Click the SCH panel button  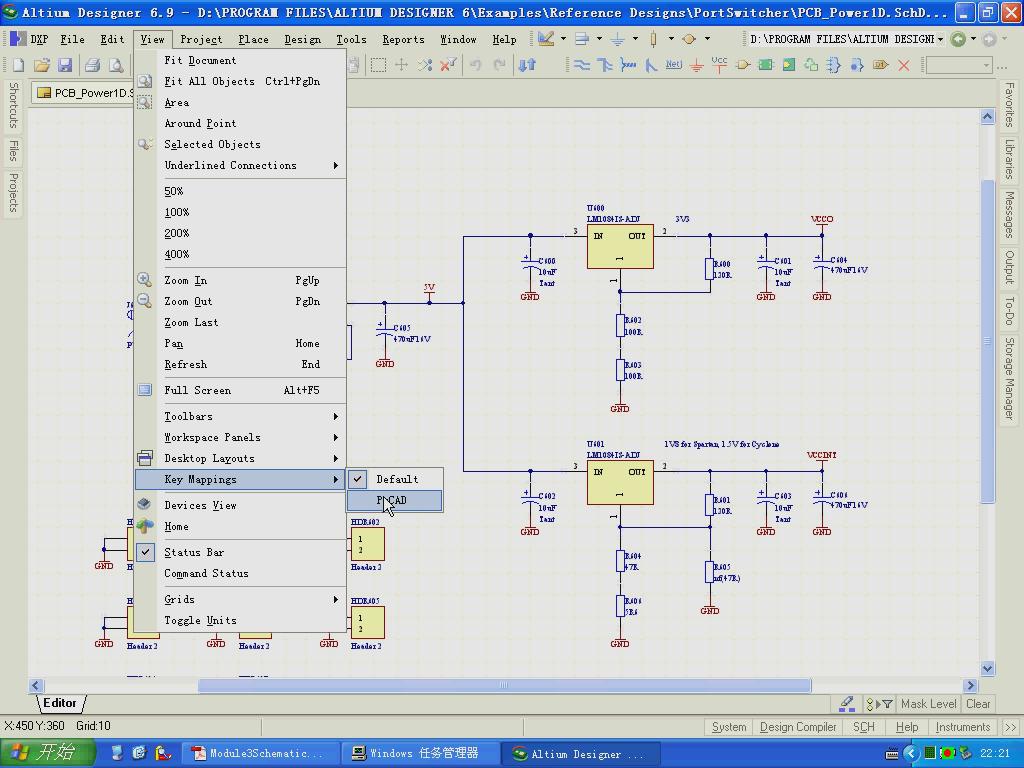tap(863, 727)
